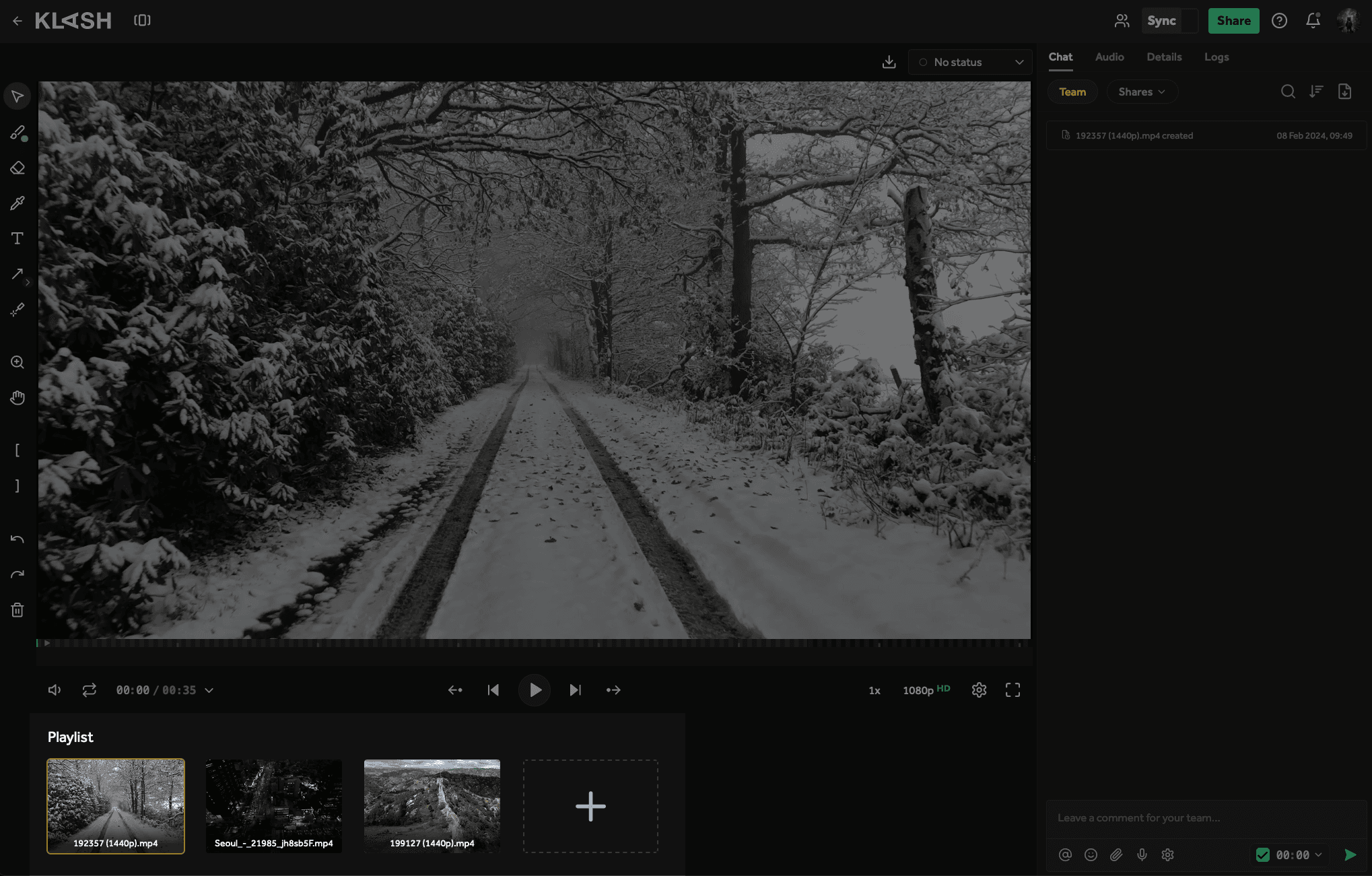Switch to the Audio tab
Screen dimensions: 1372x876
[x=1109, y=57]
